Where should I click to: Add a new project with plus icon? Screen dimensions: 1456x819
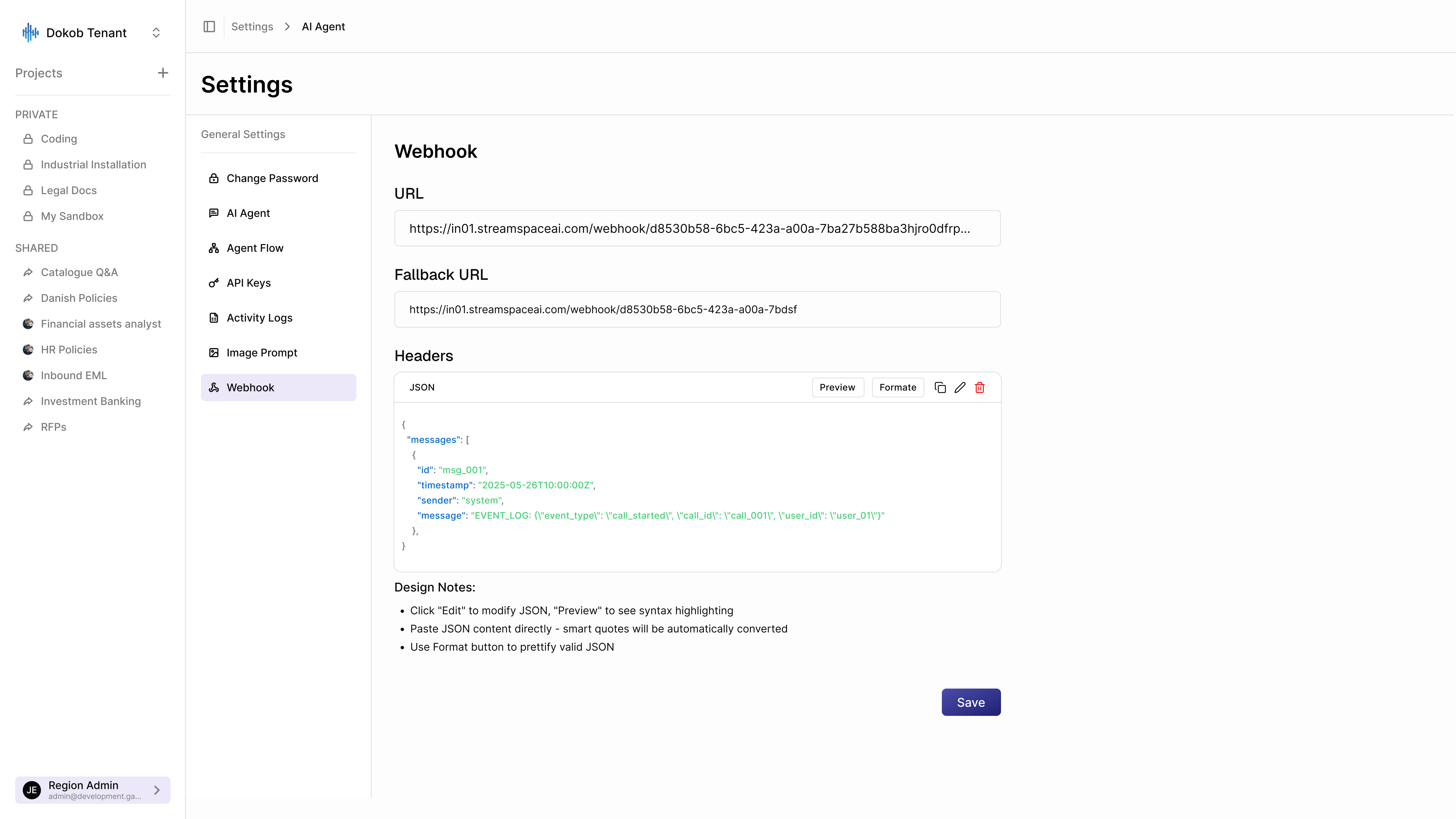(163, 73)
